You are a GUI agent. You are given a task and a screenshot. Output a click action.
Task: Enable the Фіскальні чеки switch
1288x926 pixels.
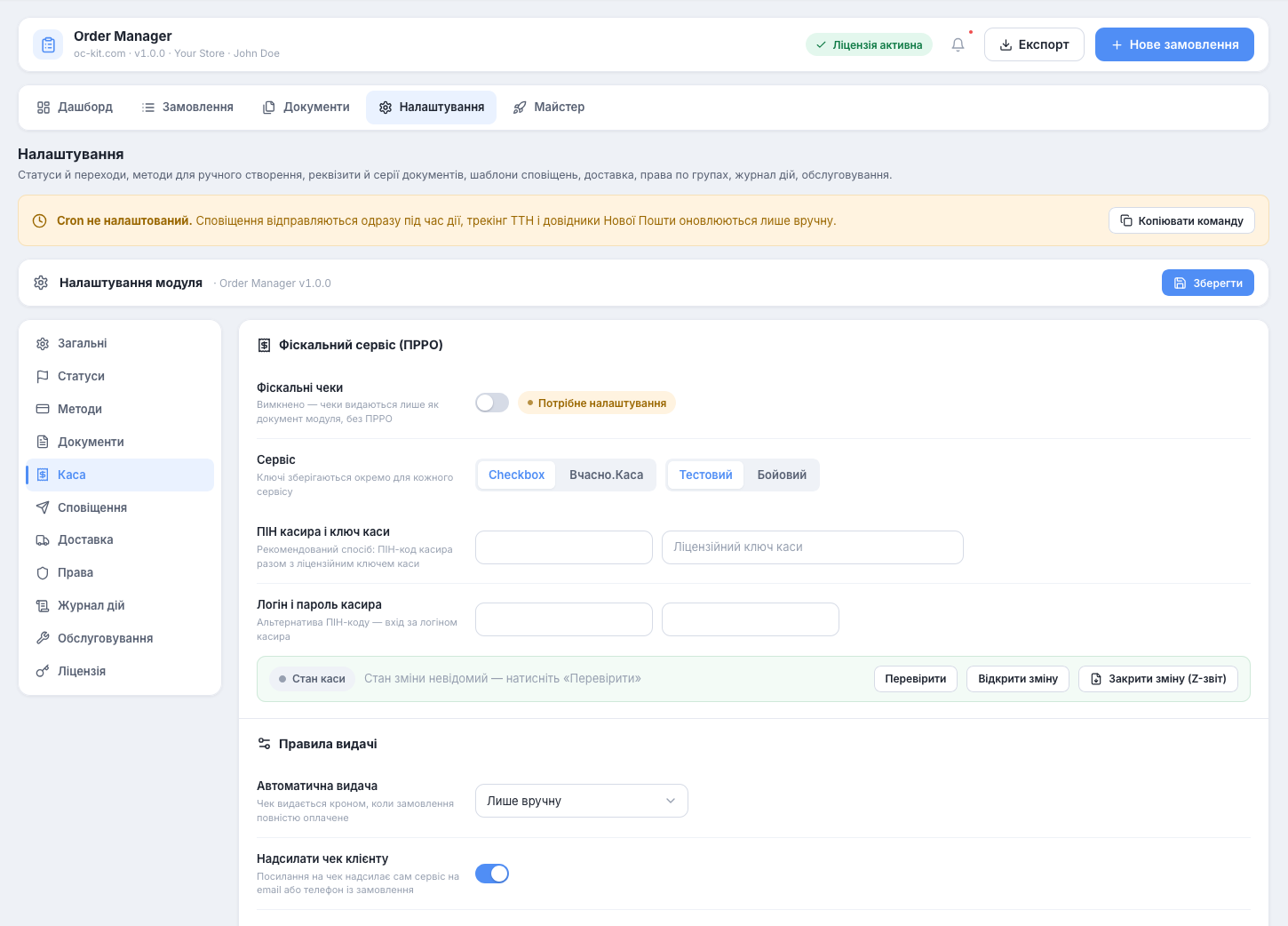coord(492,403)
